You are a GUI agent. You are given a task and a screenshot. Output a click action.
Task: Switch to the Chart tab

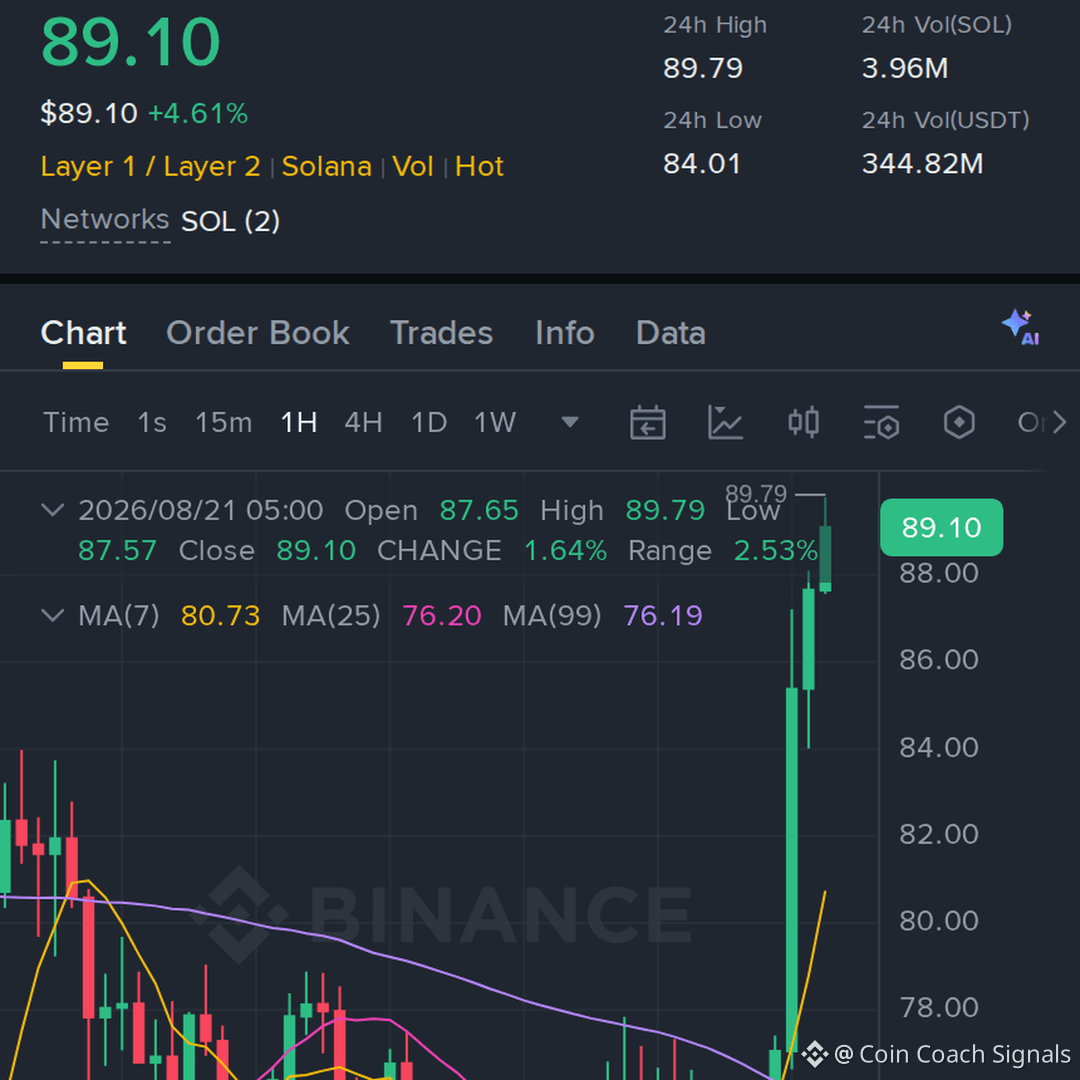(x=83, y=333)
